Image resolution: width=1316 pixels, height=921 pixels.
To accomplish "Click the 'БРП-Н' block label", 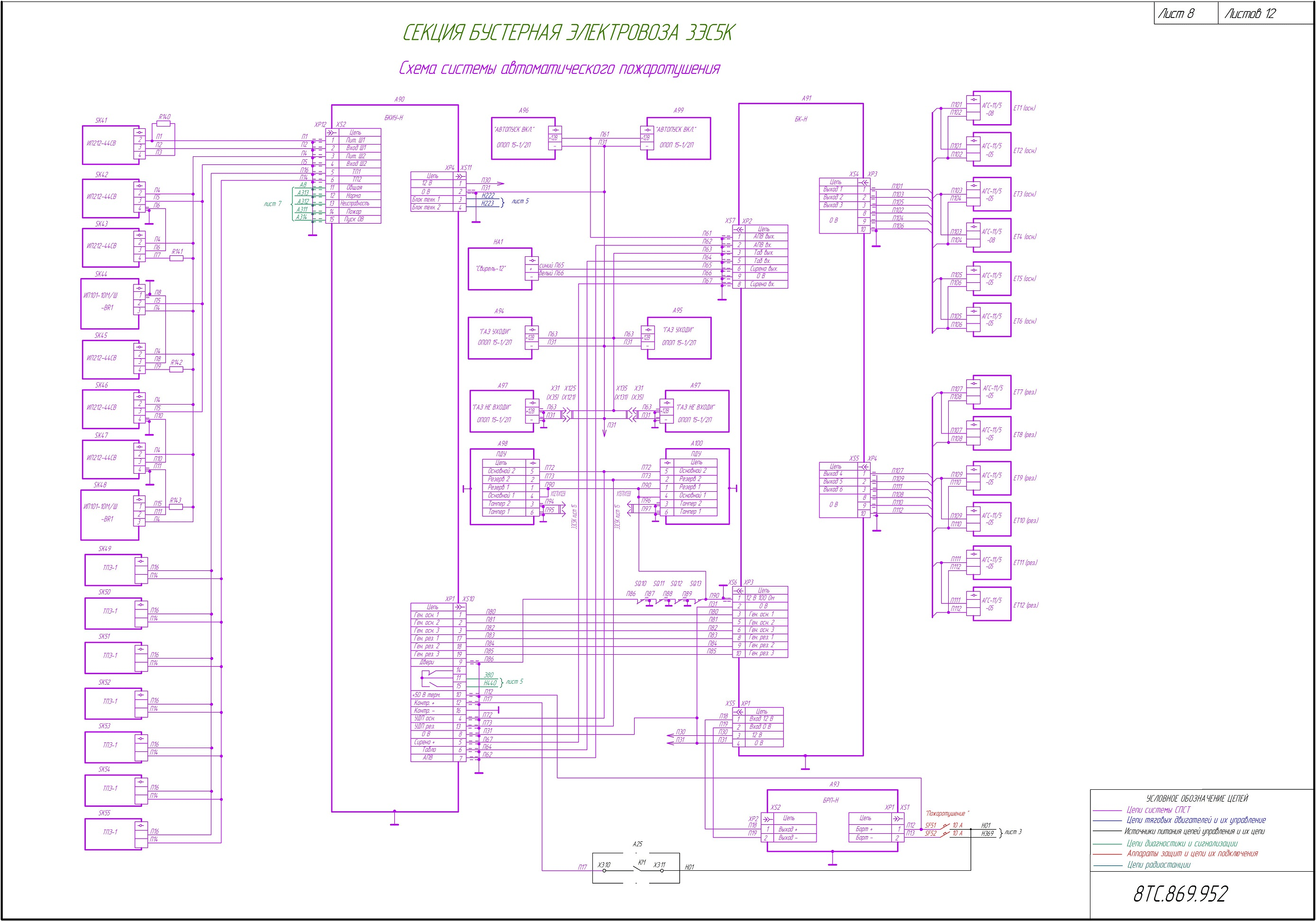I will pyautogui.click(x=831, y=800).
